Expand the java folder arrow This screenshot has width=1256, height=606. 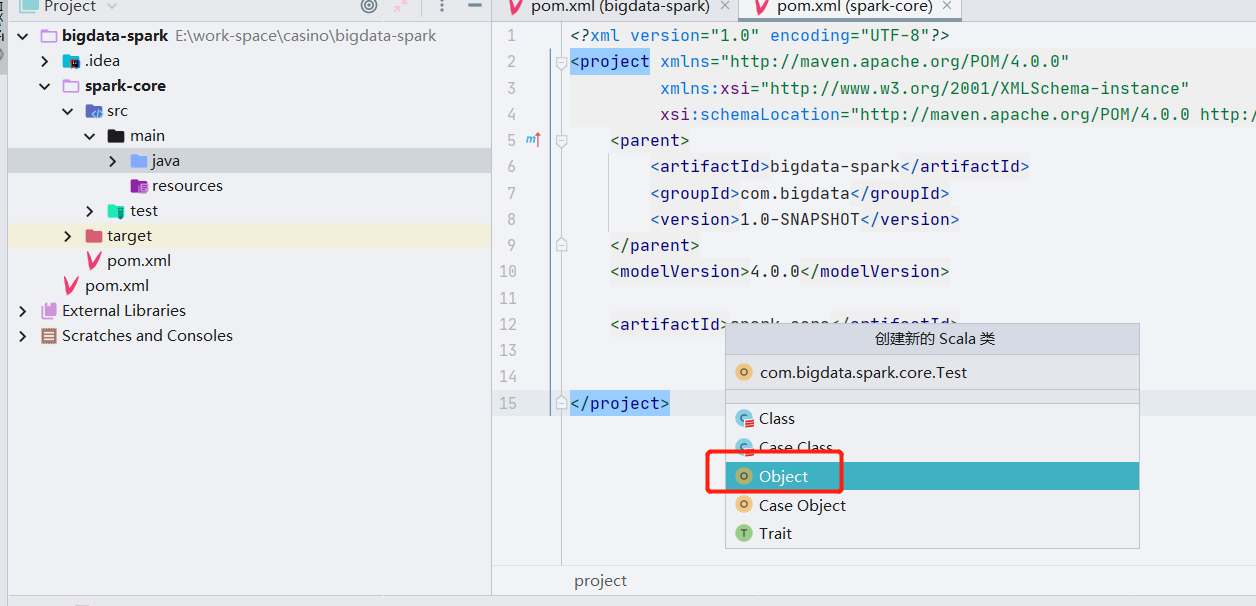coord(113,161)
